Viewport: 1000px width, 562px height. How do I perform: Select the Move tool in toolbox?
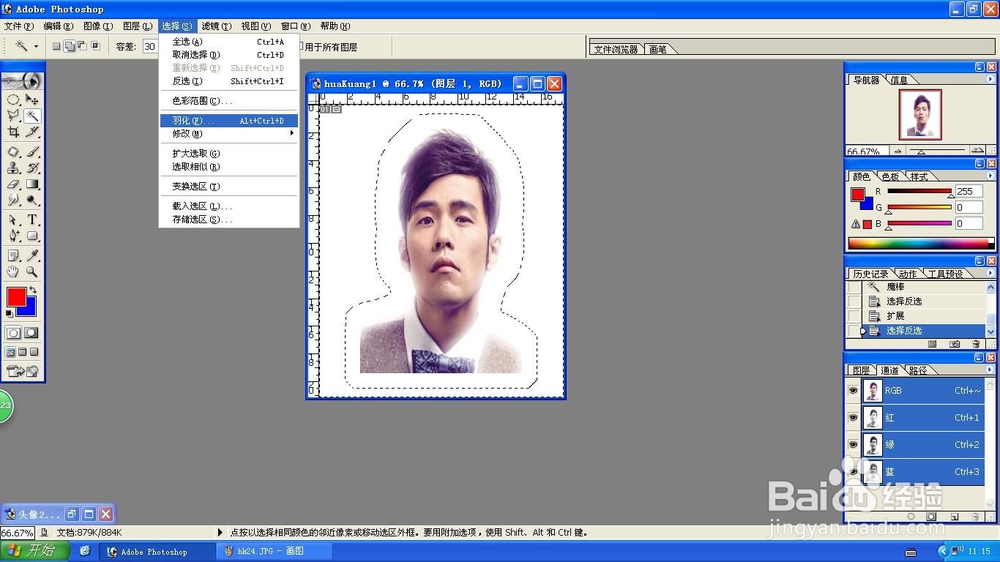[x=32, y=100]
